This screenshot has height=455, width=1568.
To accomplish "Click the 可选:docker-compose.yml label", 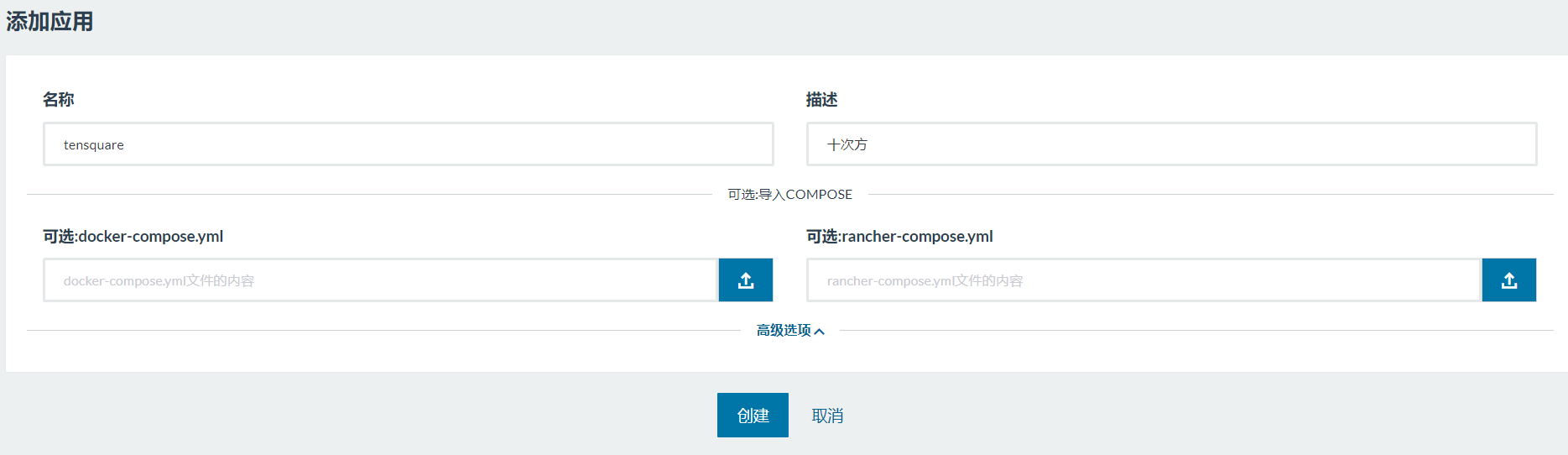I will point(133,237).
